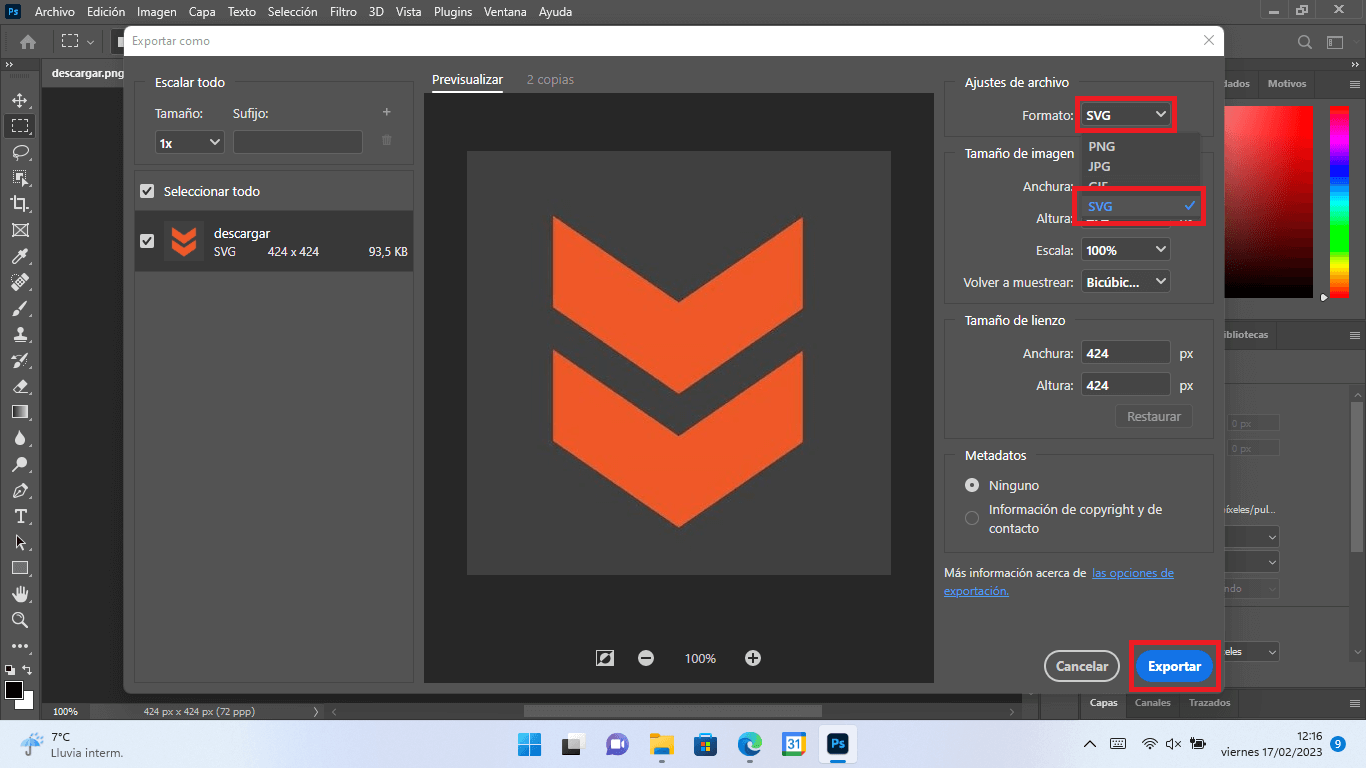Open the Formato dropdown
The image size is (1366, 768).
[1126, 115]
